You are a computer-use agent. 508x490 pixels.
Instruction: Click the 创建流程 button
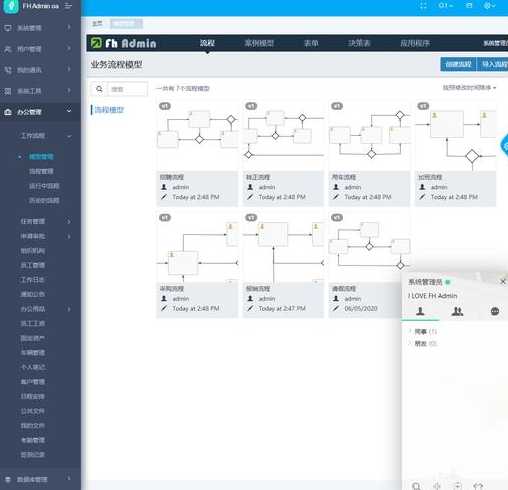point(458,64)
